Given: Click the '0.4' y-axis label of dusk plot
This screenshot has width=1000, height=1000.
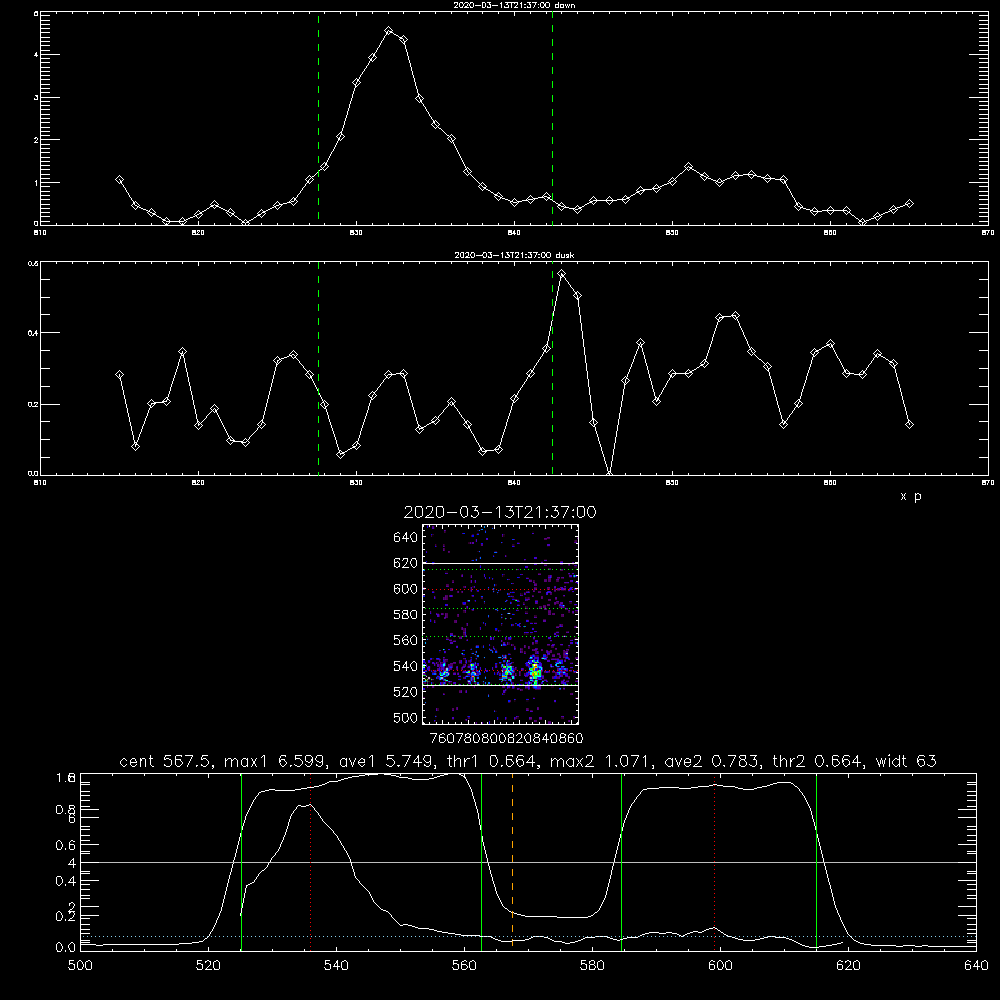Looking at the screenshot, I should (34, 333).
